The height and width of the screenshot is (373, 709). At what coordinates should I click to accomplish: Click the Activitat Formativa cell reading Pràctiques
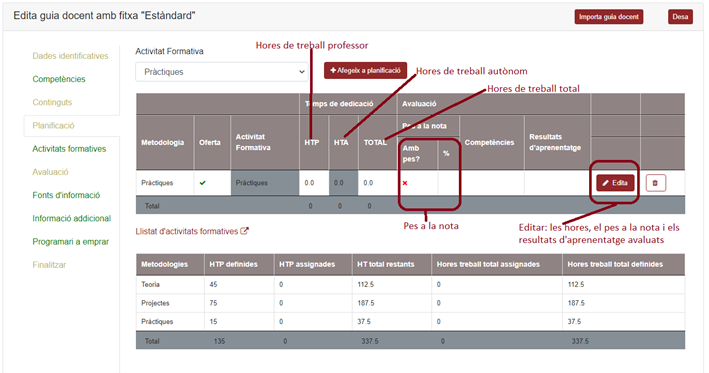pyautogui.click(x=265, y=183)
